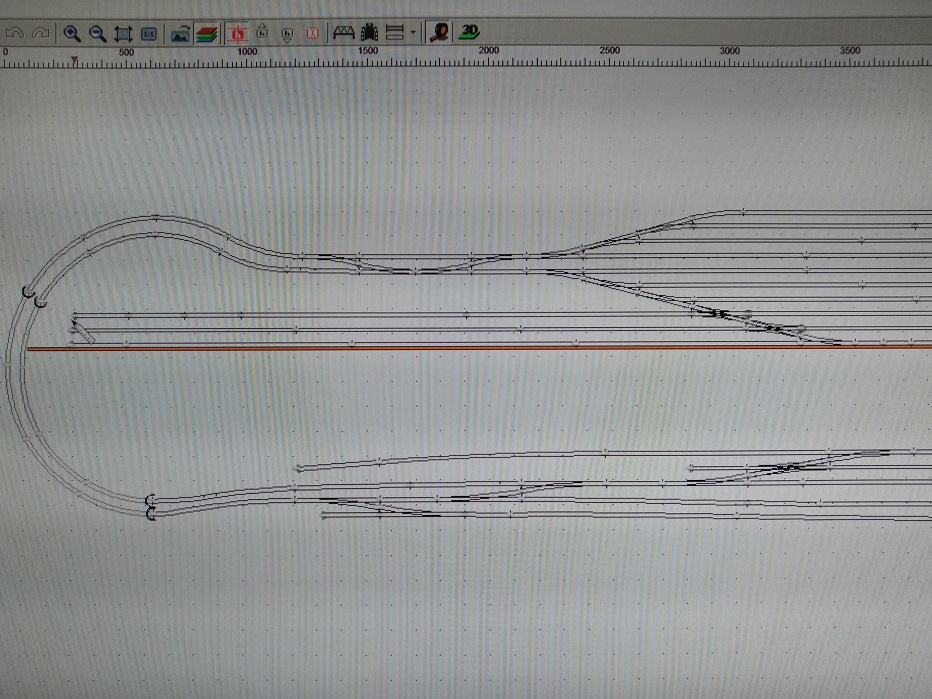Click the castle-shaped building icon
Image resolution: width=932 pixels, height=699 pixels.
[x=369, y=33]
